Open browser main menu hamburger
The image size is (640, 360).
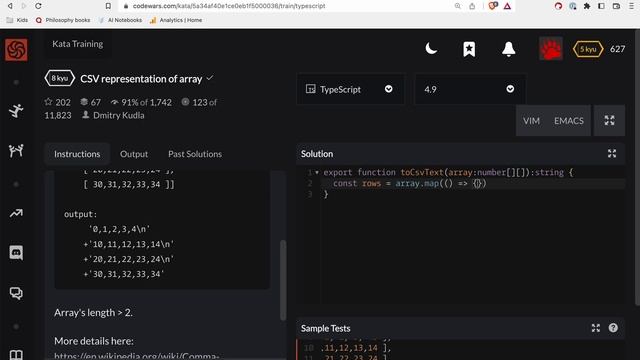point(631,6)
